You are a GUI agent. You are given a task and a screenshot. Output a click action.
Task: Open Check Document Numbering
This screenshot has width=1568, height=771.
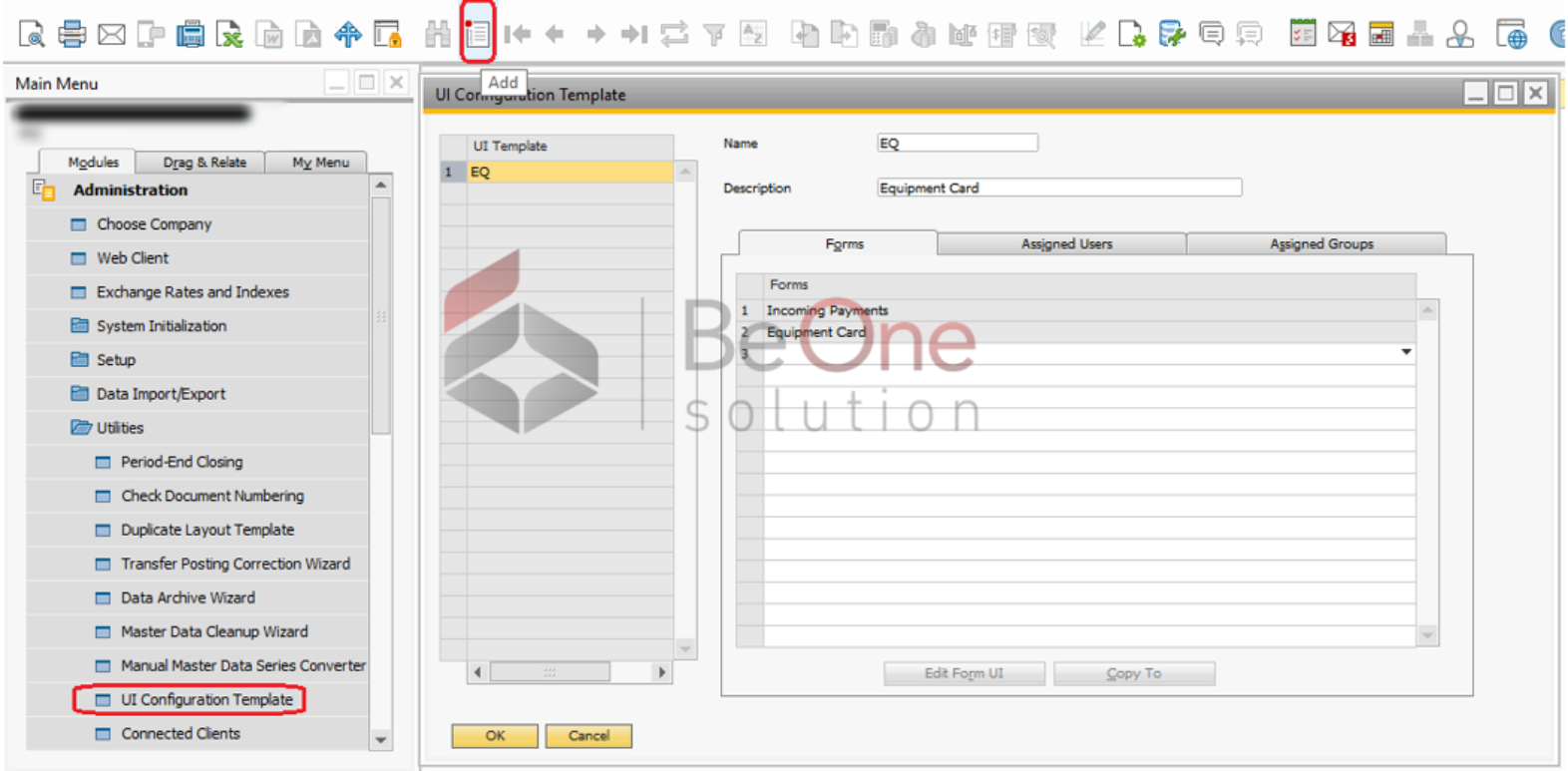pyautogui.click(x=212, y=496)
